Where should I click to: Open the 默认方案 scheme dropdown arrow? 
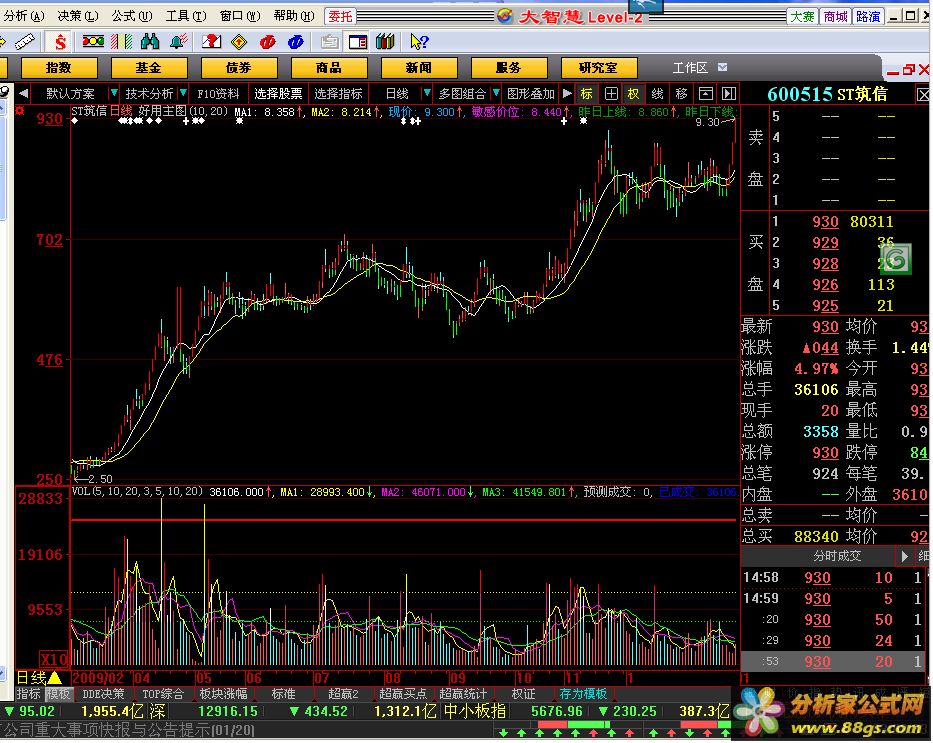(114, 93)
